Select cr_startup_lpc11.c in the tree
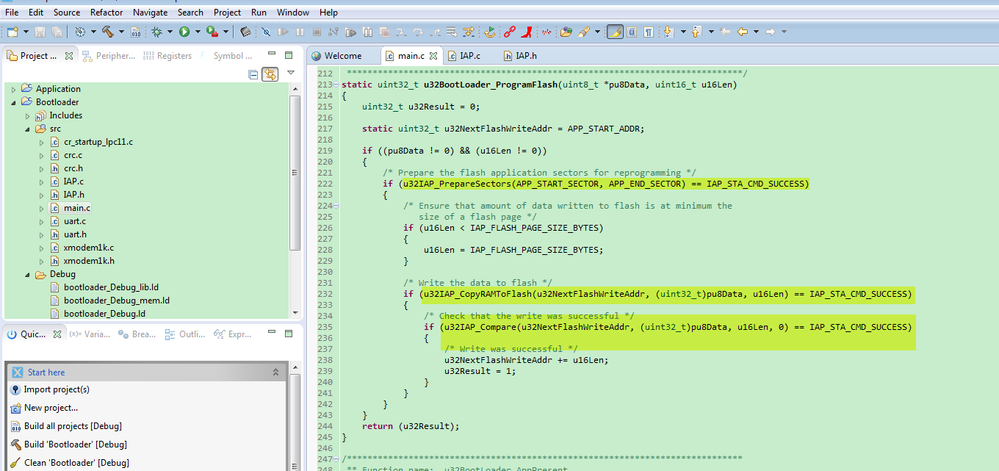The image size is (999, 471). (98, 142)
